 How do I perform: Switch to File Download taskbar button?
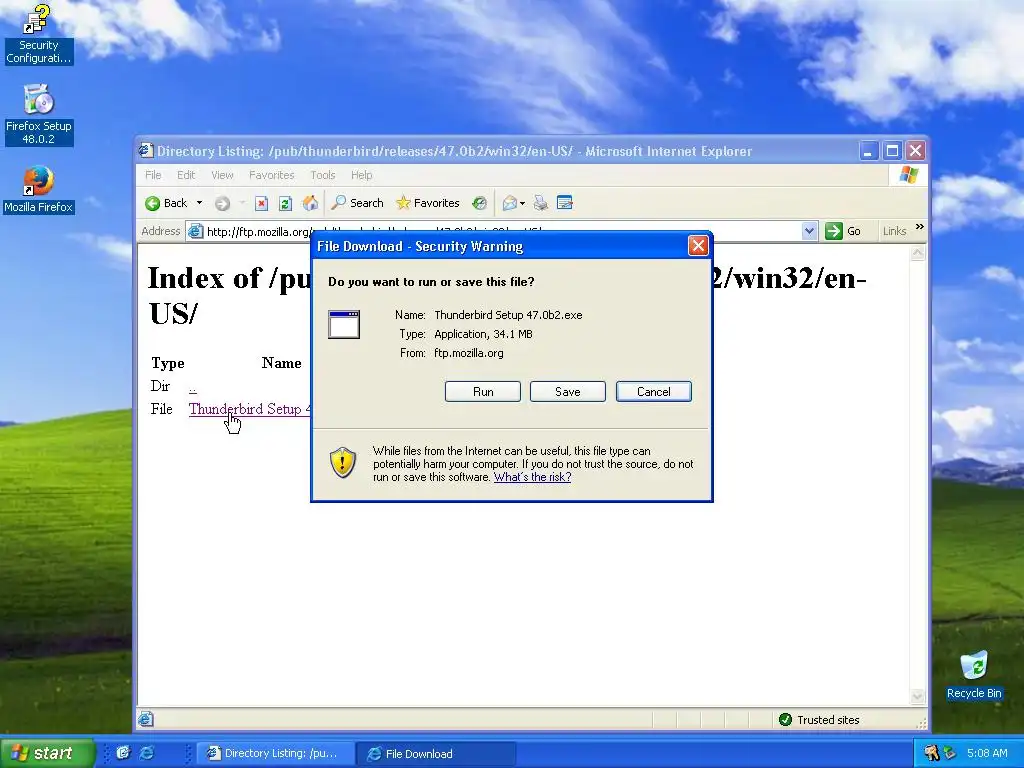pos(435,754)
